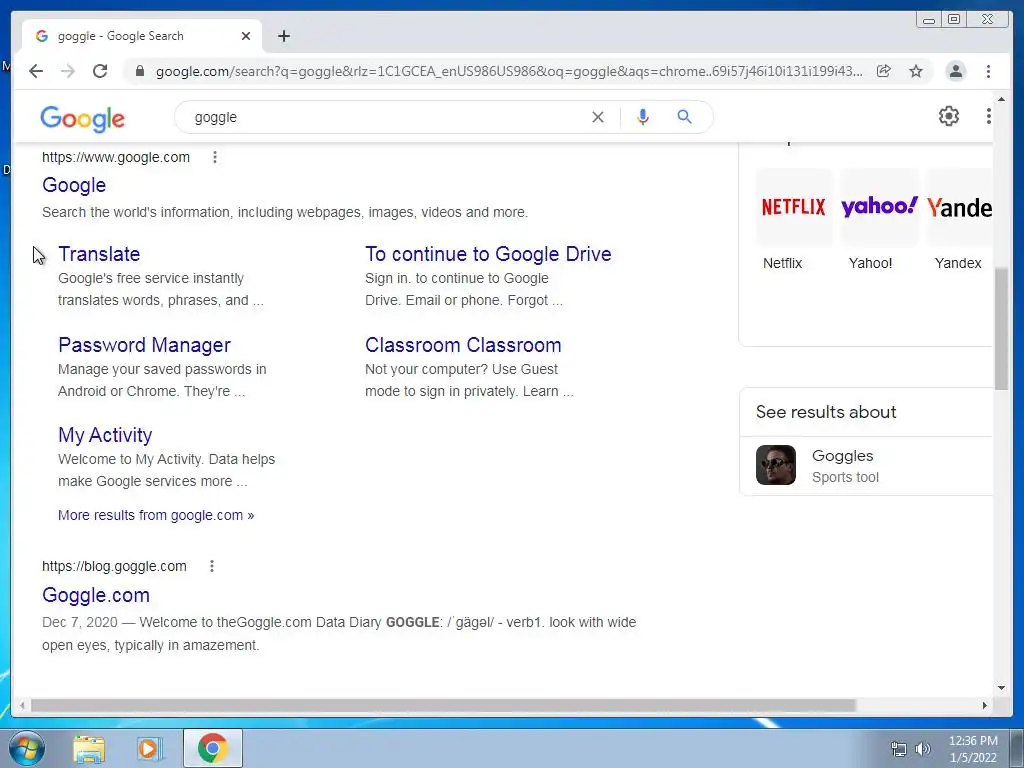Bookmark this page with the star icon
1024x768 pixels.
tap(916, 71)
